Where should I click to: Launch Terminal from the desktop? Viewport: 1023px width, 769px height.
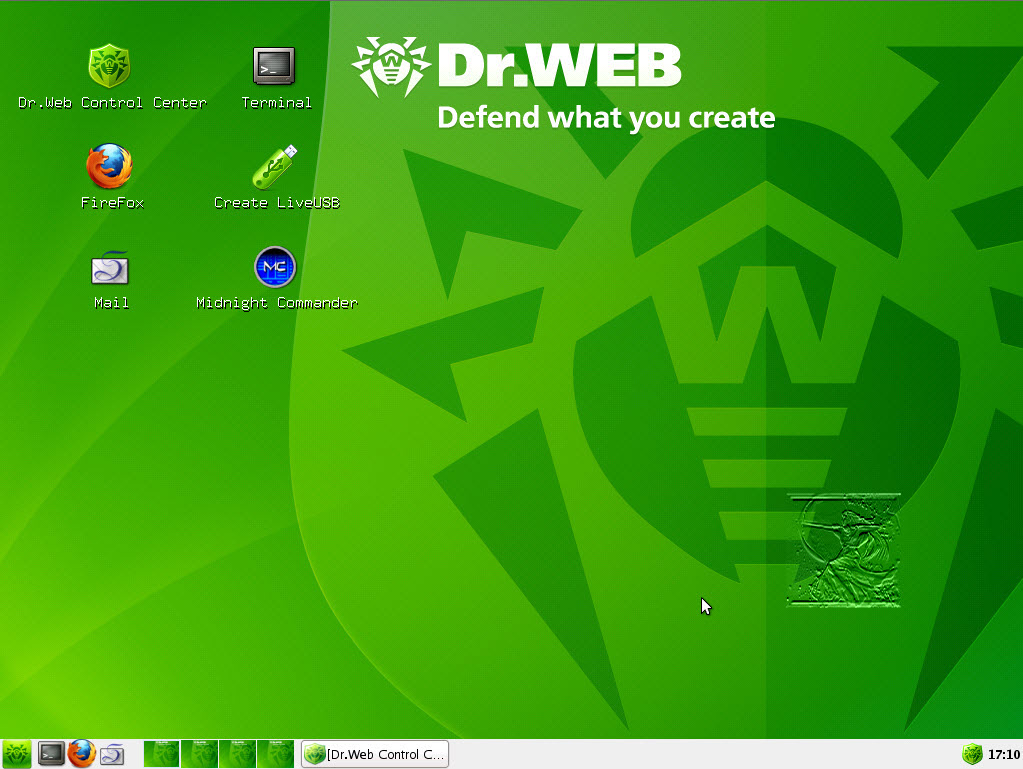274,67
